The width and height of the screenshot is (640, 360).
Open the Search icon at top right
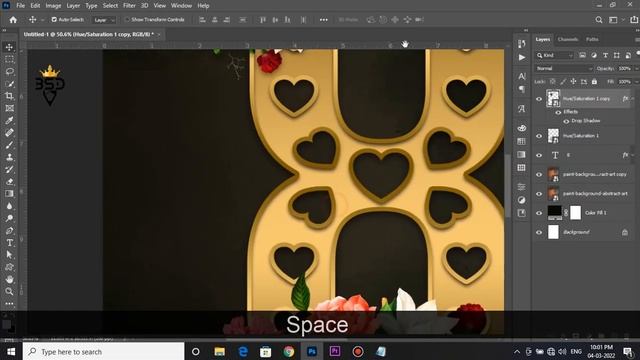(599, 20)
